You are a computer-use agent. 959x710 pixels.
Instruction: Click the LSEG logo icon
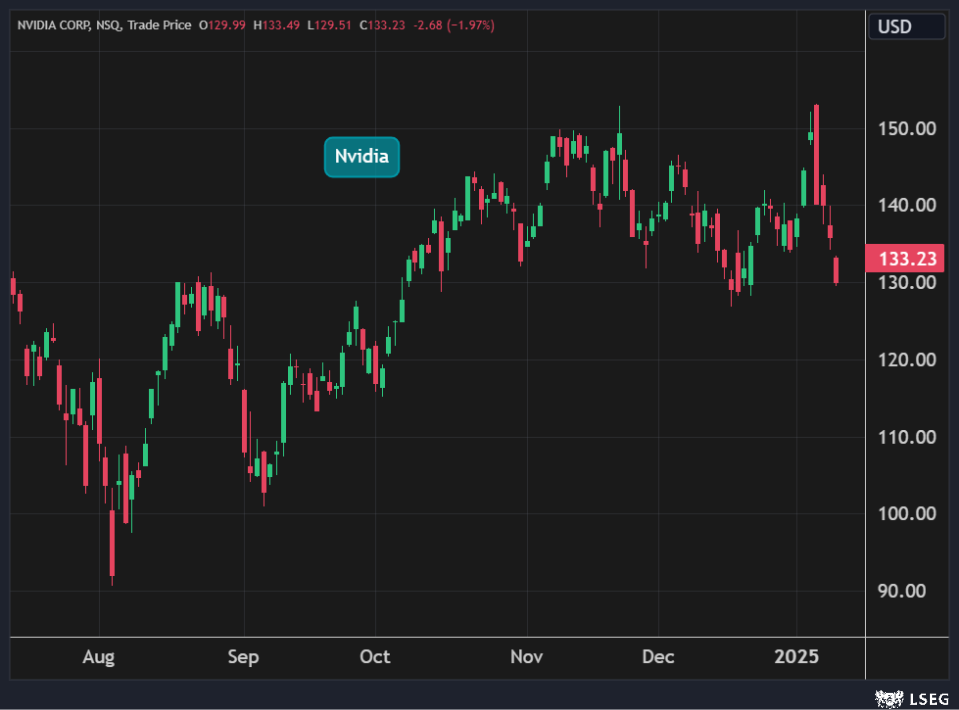coord(886,697)
